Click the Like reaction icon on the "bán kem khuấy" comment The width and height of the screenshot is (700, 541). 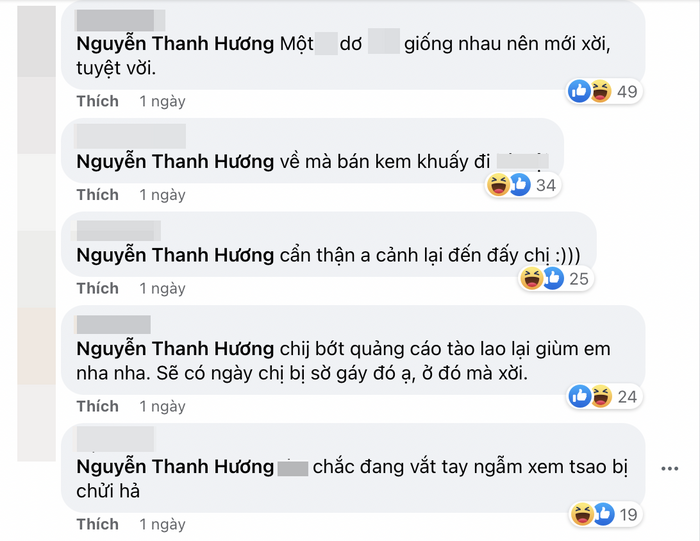[x=519, y=185]
